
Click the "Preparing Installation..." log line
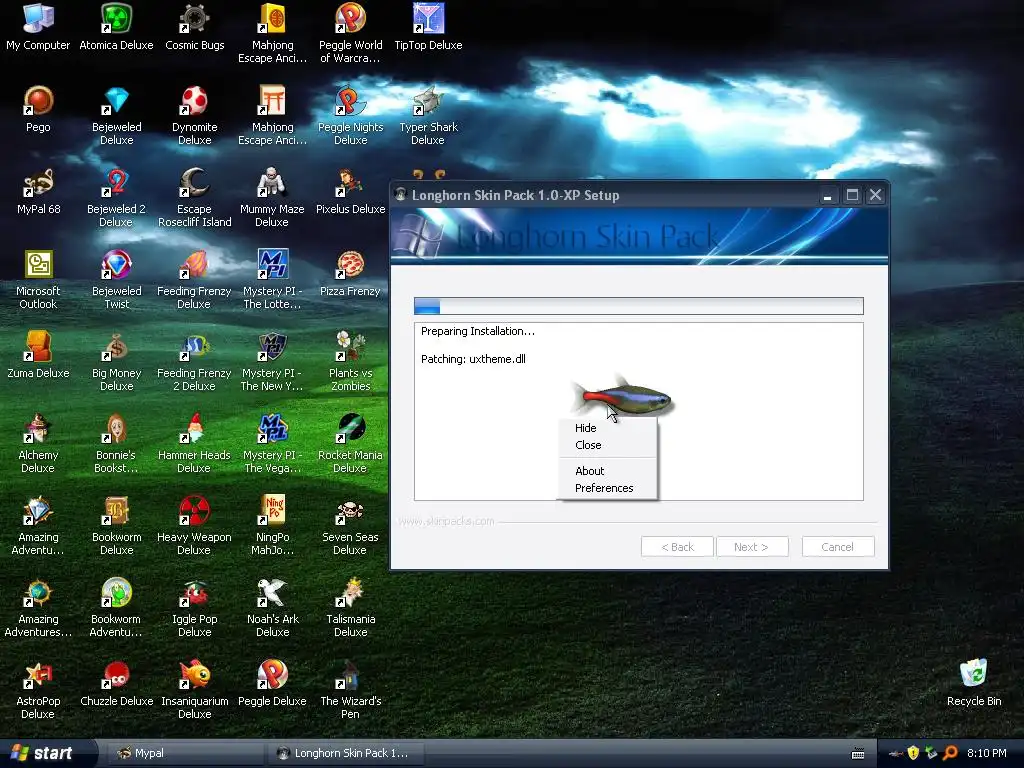(x=477, y=331)
